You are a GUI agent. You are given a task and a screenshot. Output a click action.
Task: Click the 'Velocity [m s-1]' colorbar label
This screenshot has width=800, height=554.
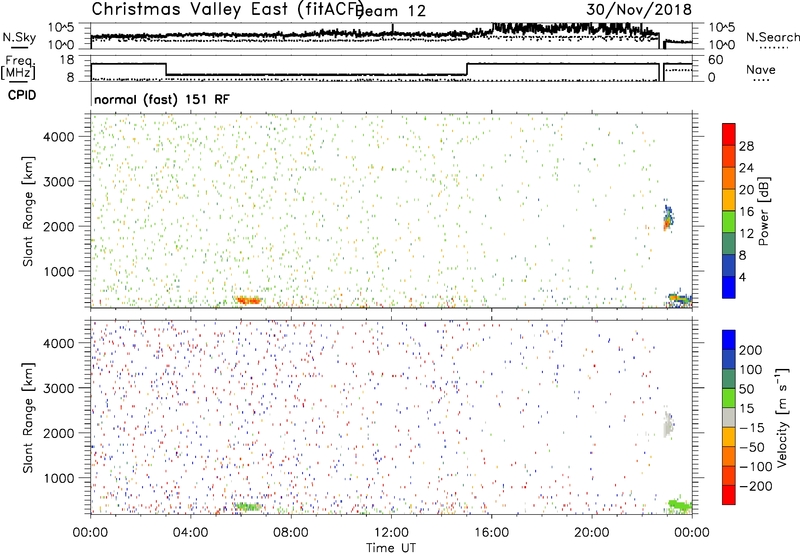[x=782, y=417]
